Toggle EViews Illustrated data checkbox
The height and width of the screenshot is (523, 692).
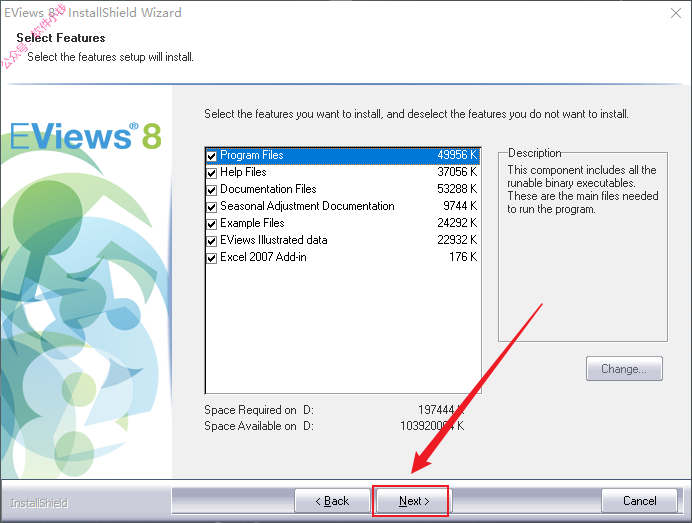click(211, 241)
